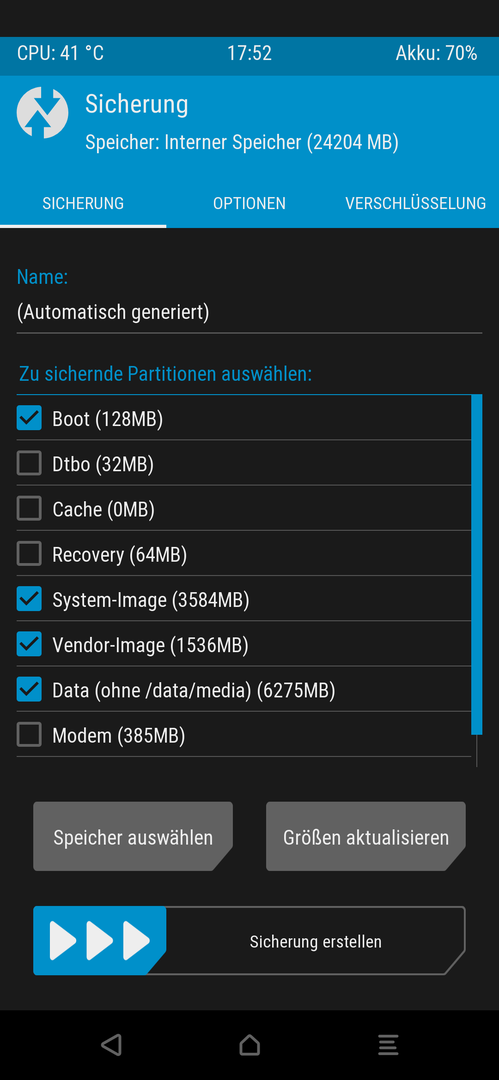Tap the Android back navigation icon
Screen dimensions: 499x1080
[x=111, y=1044]
